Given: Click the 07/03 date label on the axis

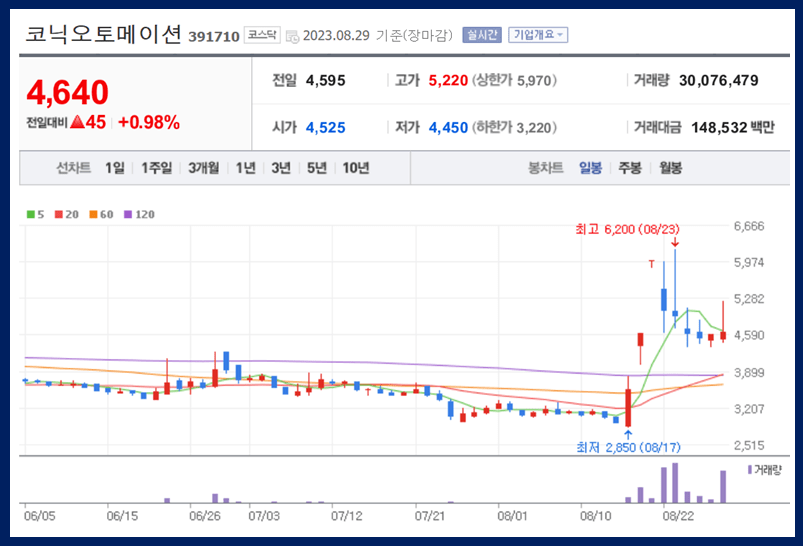Looking at the screenshot, I should (x=264, y=516).
